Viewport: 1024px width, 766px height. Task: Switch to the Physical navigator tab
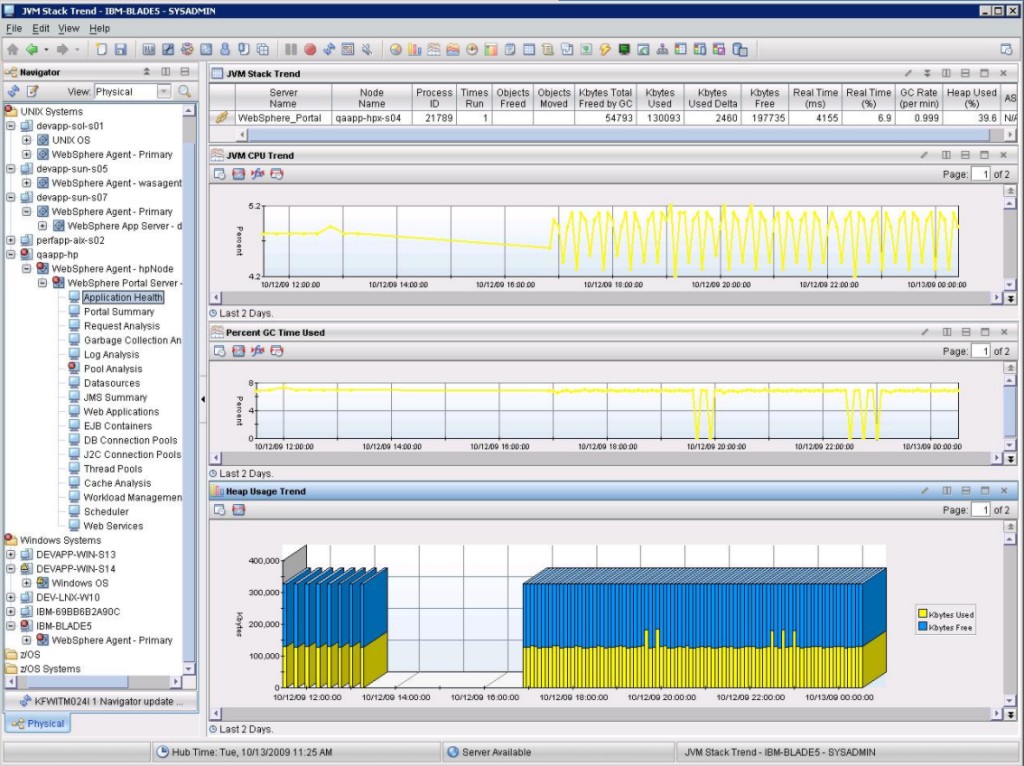(x=38, y=723)
